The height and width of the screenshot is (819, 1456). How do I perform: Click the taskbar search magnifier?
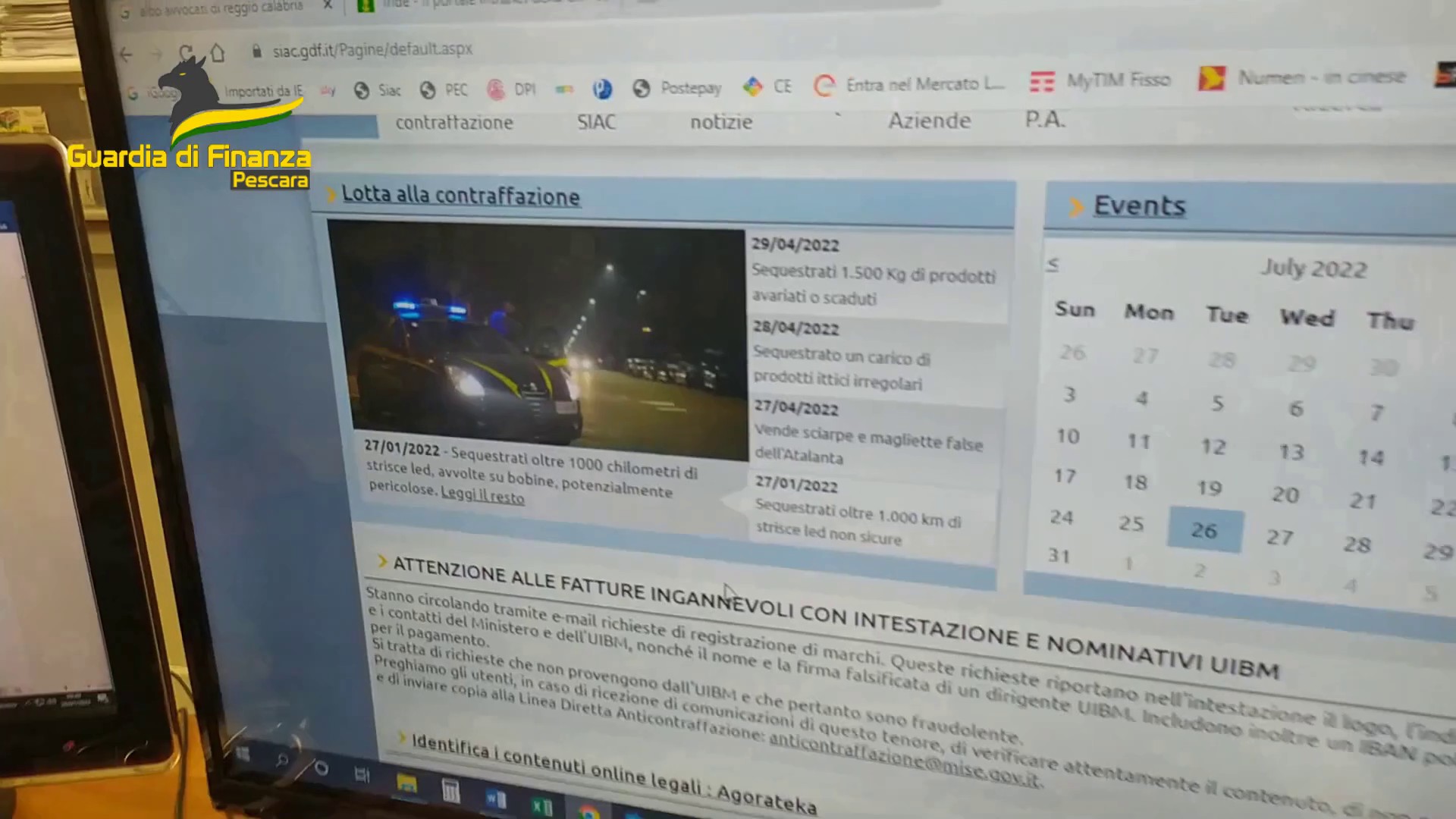(x=282, y=760)
